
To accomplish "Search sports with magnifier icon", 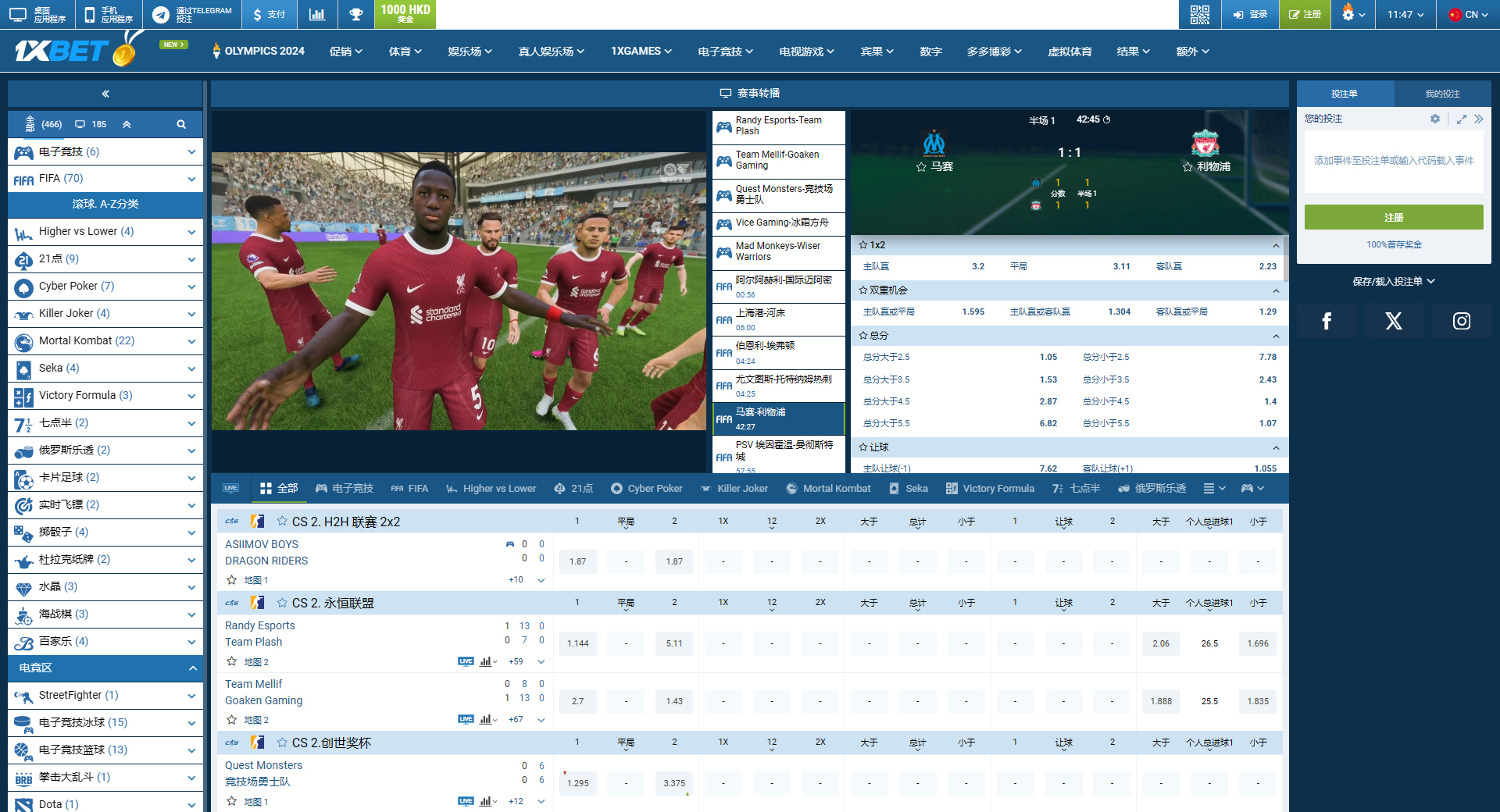I will point(181,124).
